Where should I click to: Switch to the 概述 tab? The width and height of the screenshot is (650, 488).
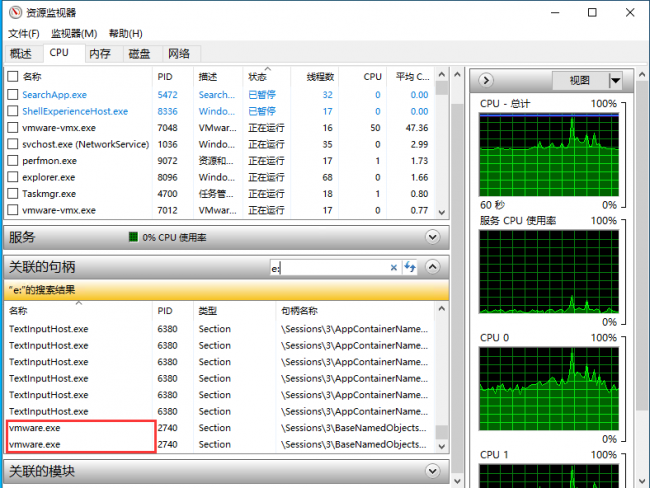(23, 54)
